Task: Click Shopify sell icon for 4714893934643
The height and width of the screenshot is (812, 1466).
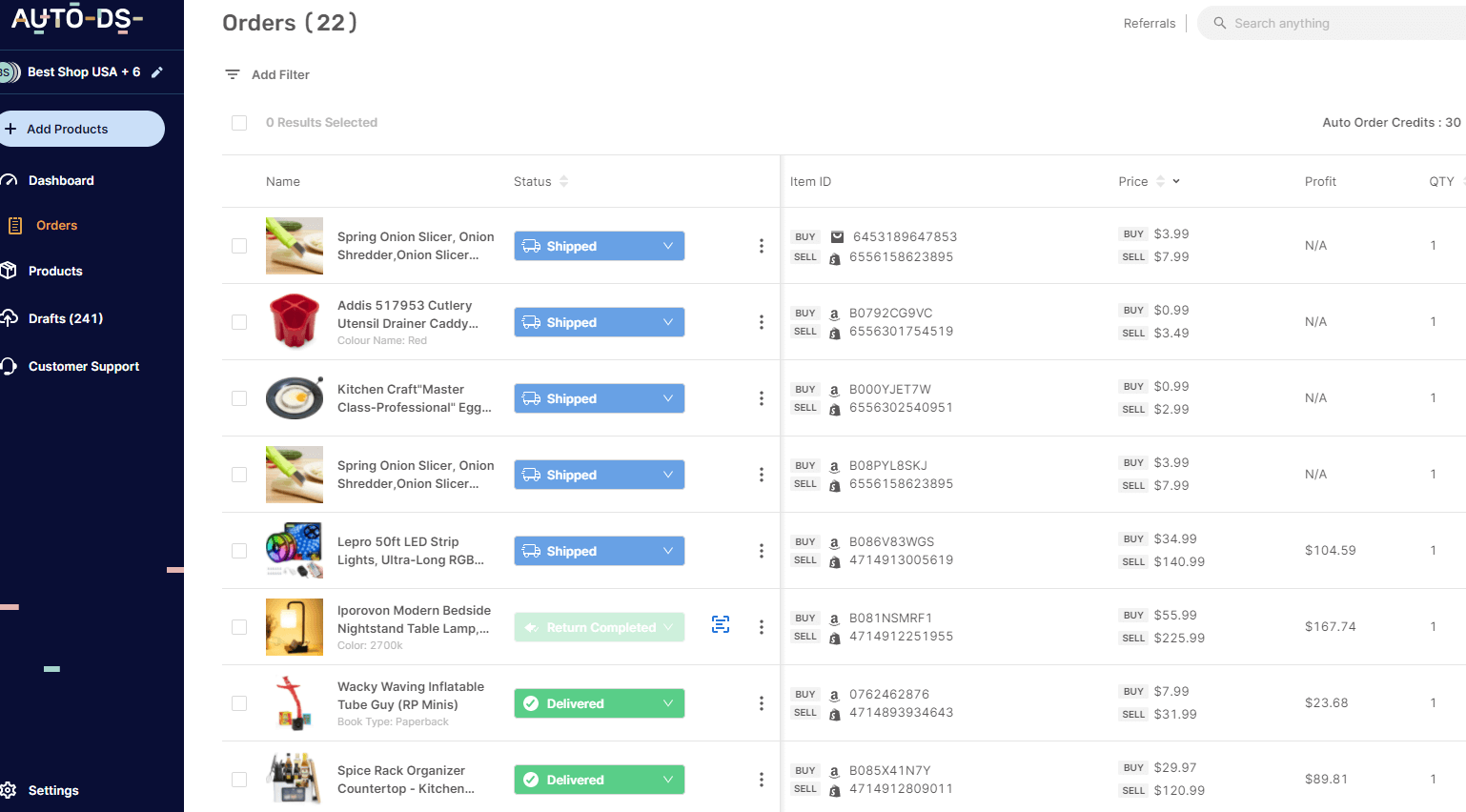Action: click(834, 714)
